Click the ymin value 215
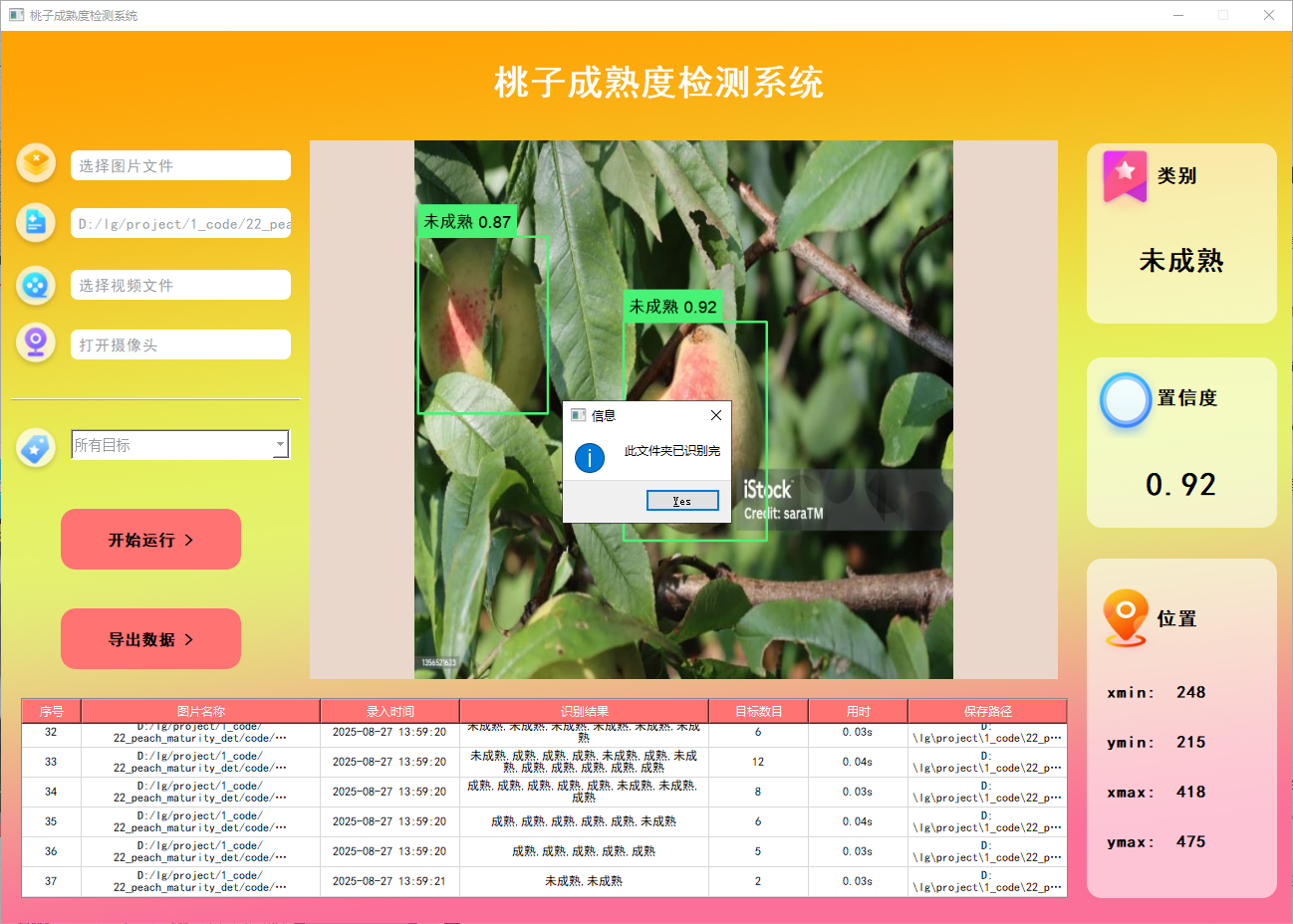Viewport: 1293px width, 924px height. (x=1190, y=742)
